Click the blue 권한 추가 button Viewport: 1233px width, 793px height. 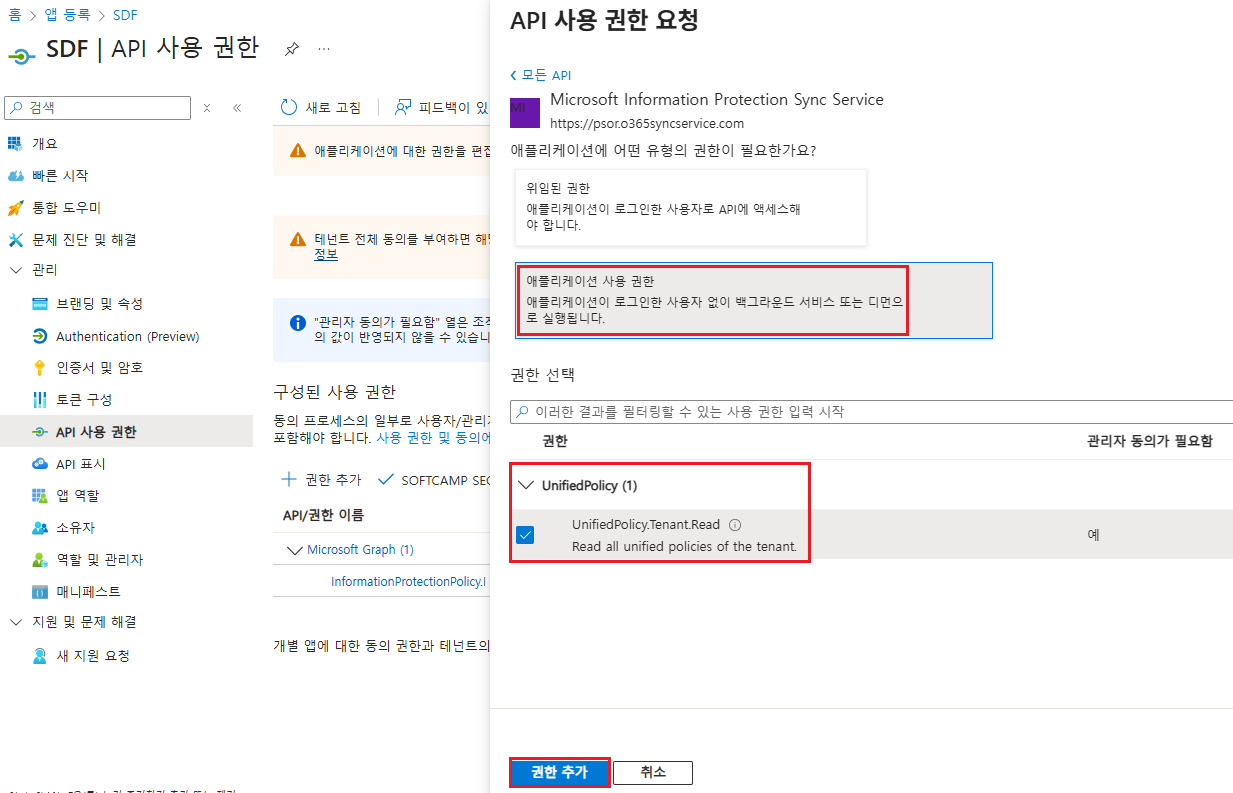click(559, 772)
